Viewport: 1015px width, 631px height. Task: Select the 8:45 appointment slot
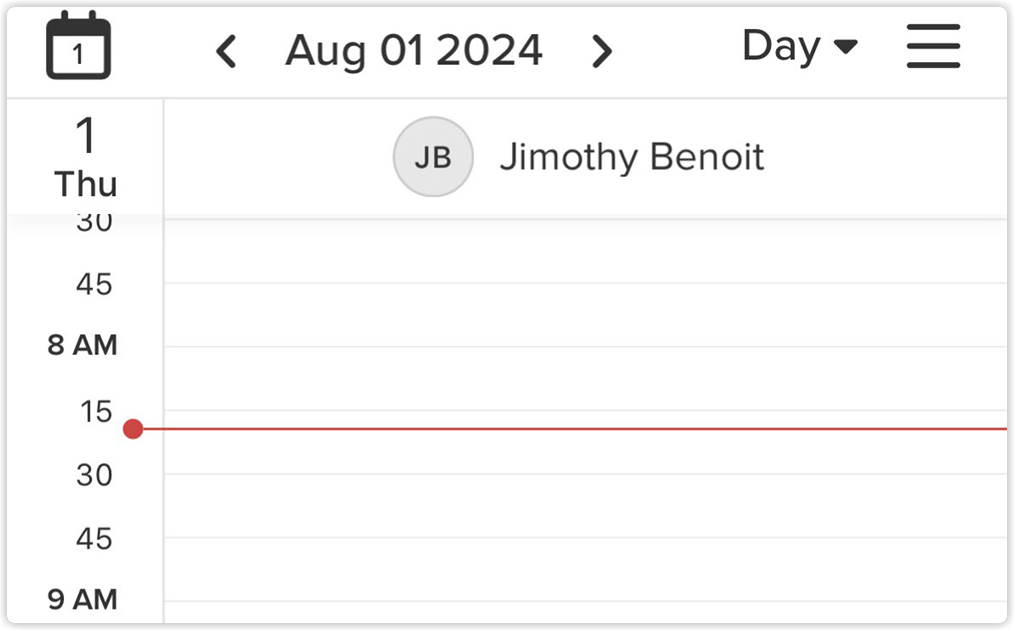585,569
